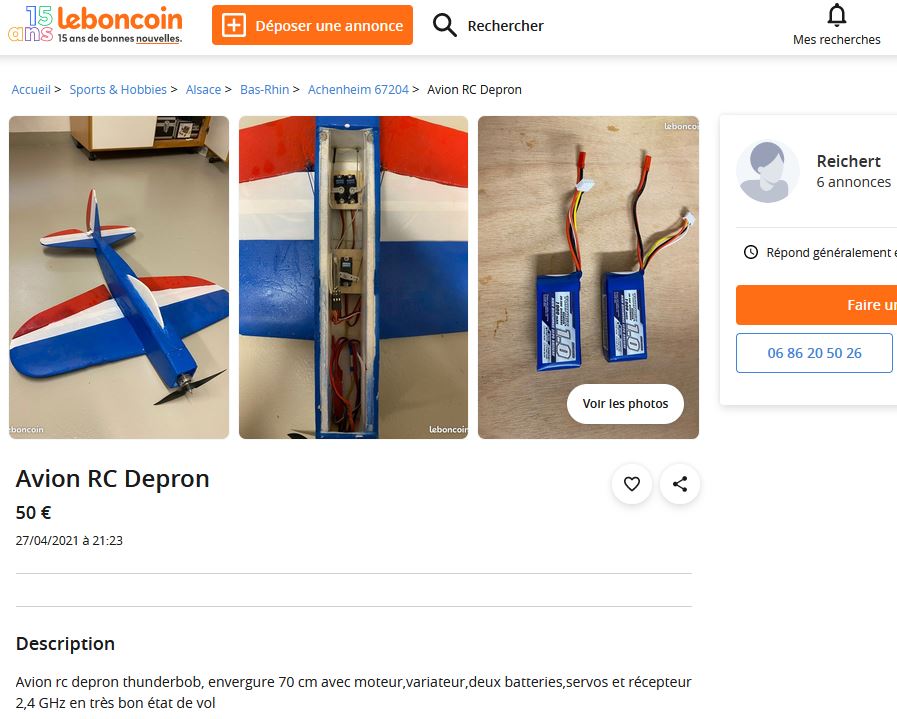This screenshot has width=897, height=719.
Task: Go to Accueil breadcrumb link
Action: click(x=31, y=90)
